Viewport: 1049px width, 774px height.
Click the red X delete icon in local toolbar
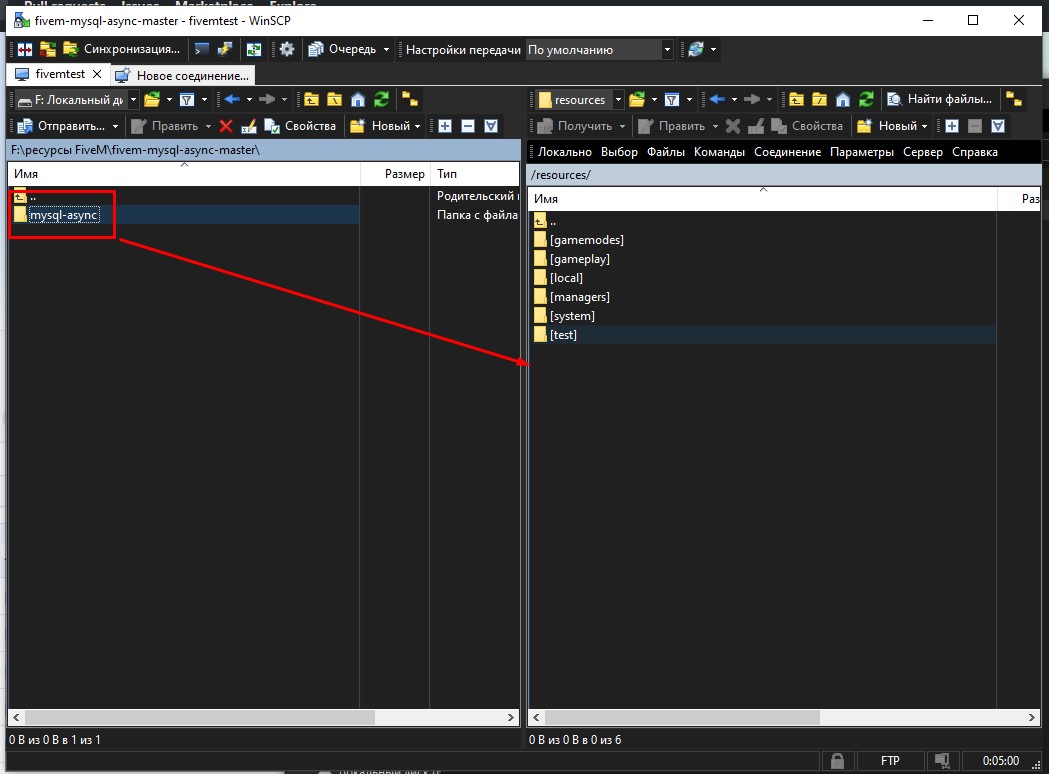tap(226, 126)
